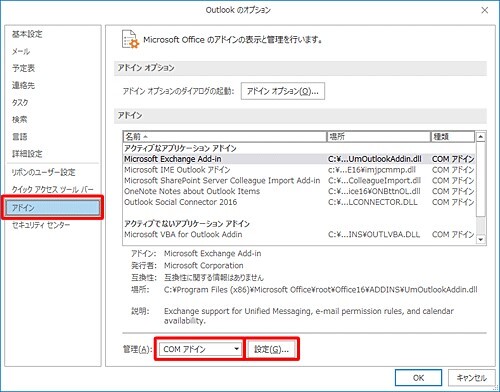Screen dimensions: 500x392
Task: Select SharePoint Server Colleague Import Add-in row
Action: (299, 180)
